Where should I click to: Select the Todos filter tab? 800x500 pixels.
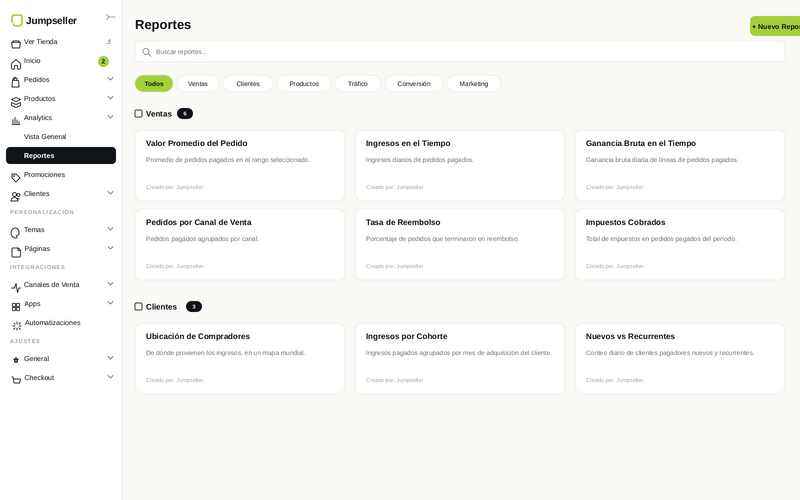(x=154, y=84)
